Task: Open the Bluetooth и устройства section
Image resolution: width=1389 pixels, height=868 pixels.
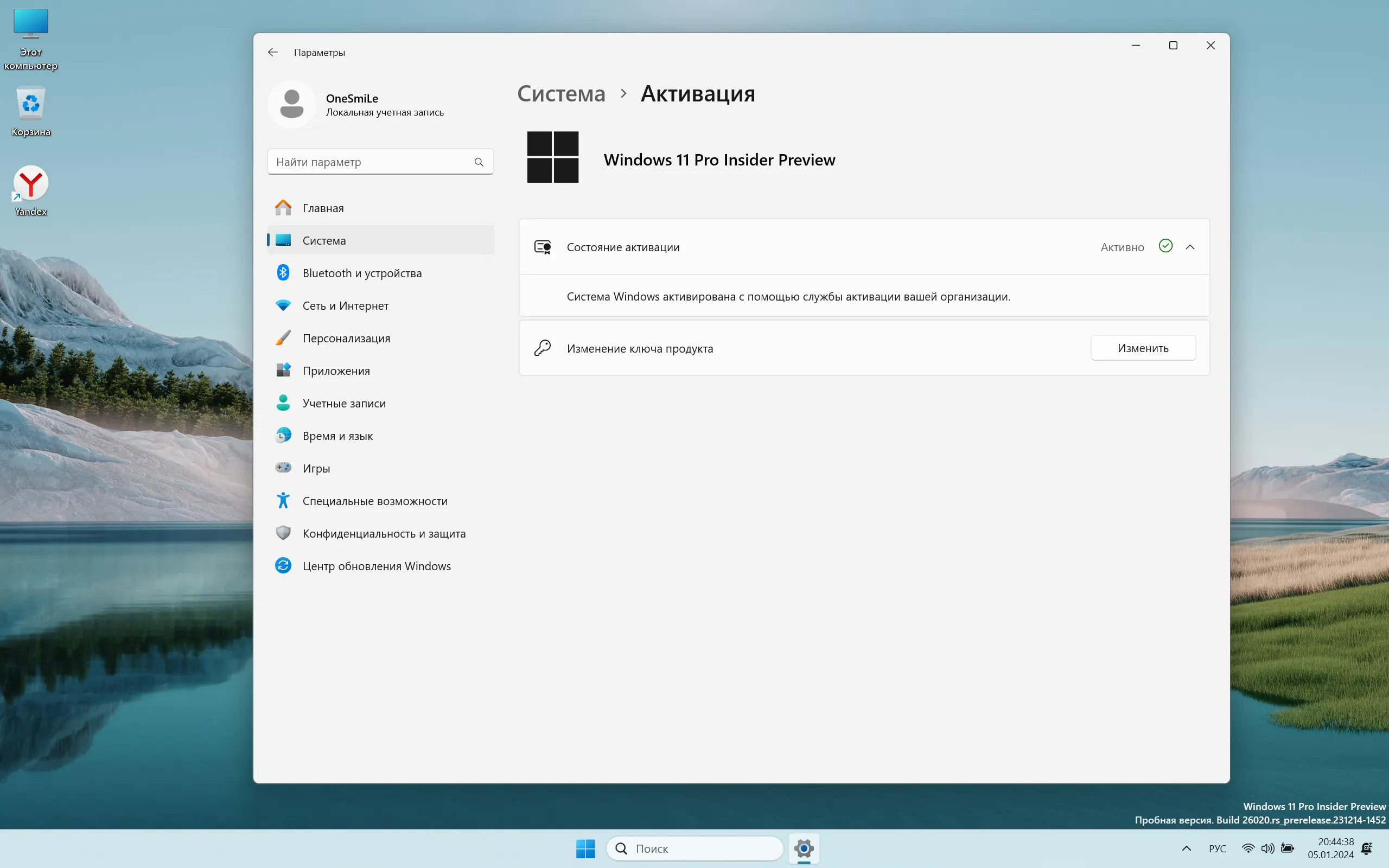Action: (x=361, y=273)
